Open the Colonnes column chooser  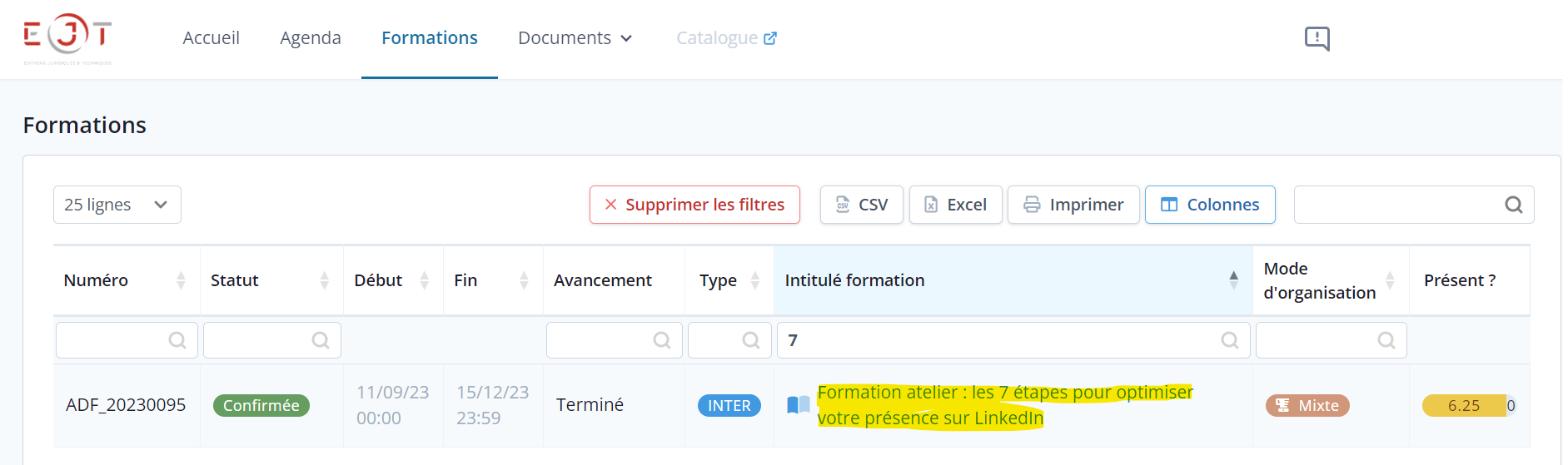[x=1210, y=205]
